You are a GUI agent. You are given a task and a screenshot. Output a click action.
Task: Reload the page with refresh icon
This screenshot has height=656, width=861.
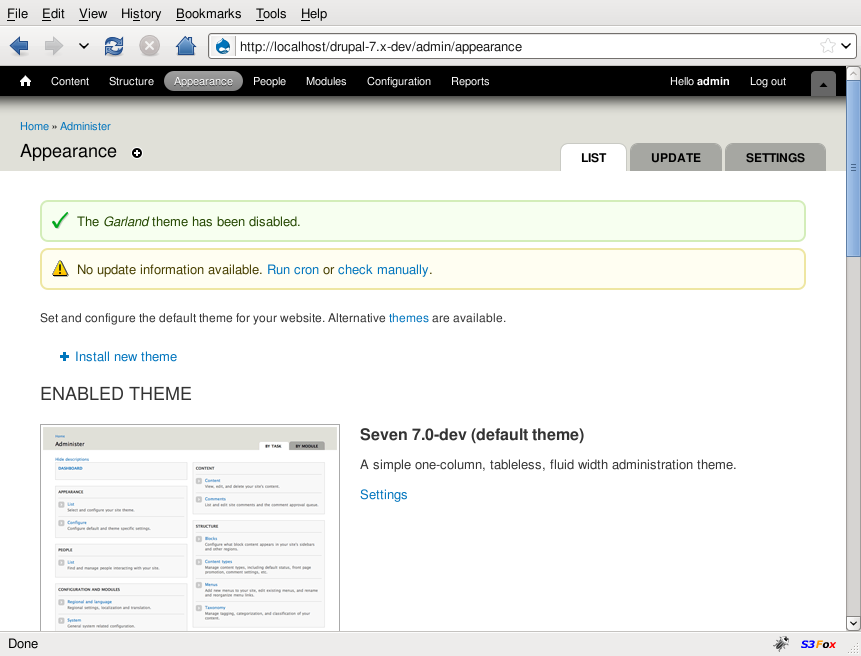pos(114,46)
